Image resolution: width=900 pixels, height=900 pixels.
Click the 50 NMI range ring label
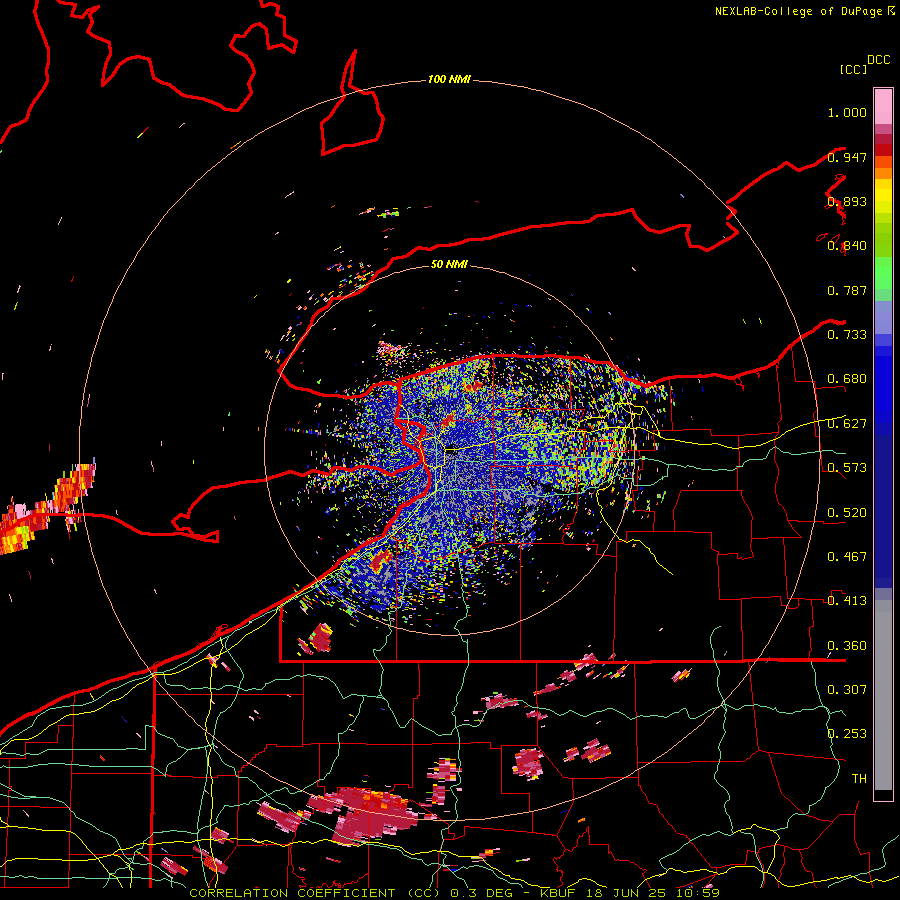(x=449, y=264)
